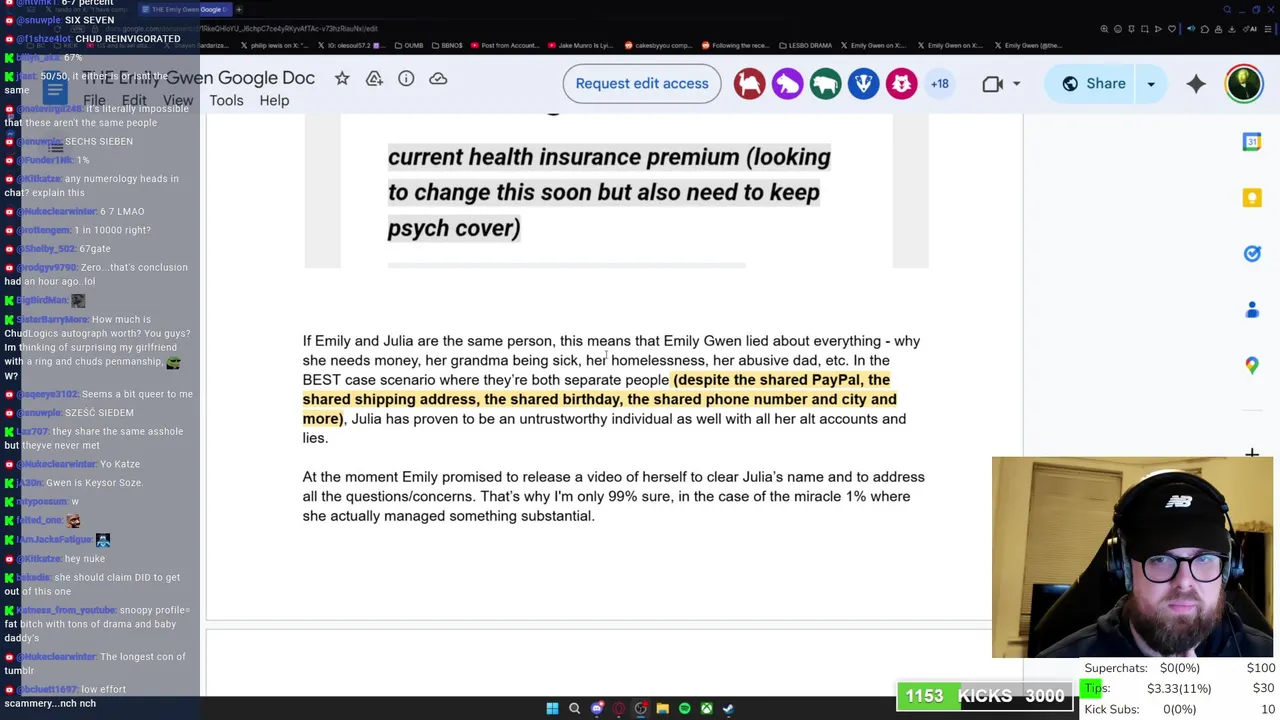Open the new browser tab plus button
The height and width of the screenshot is (720, 1280).
[x=239, y=9]
